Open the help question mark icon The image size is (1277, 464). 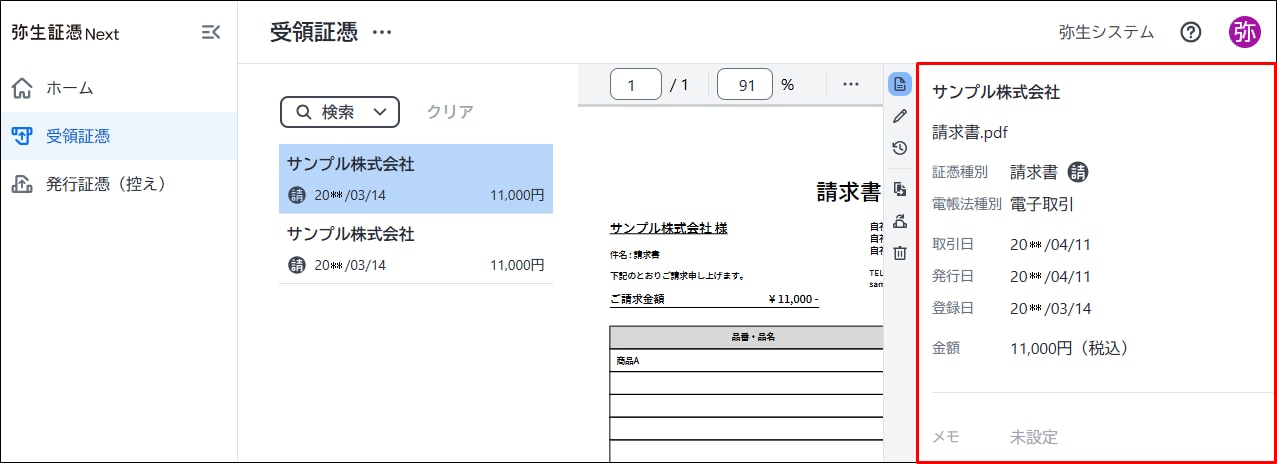pyautogui.click(x=1190, y=32)
